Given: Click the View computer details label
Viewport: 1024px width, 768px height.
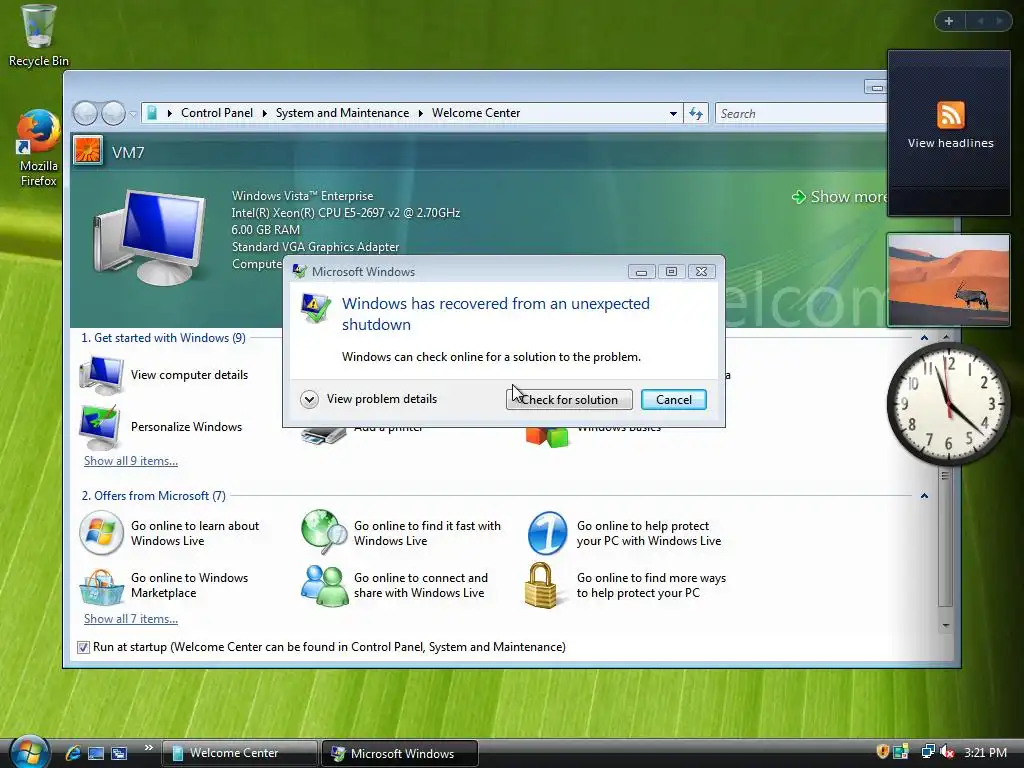Looking at the screenshot, I should [x=189, y=375].
